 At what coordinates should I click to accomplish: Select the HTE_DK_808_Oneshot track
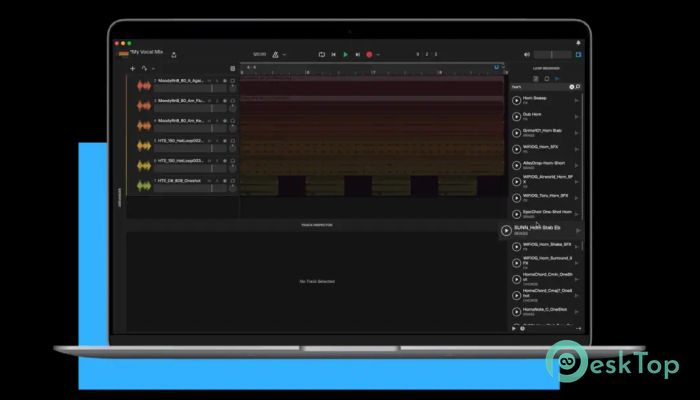coord(179,181)
